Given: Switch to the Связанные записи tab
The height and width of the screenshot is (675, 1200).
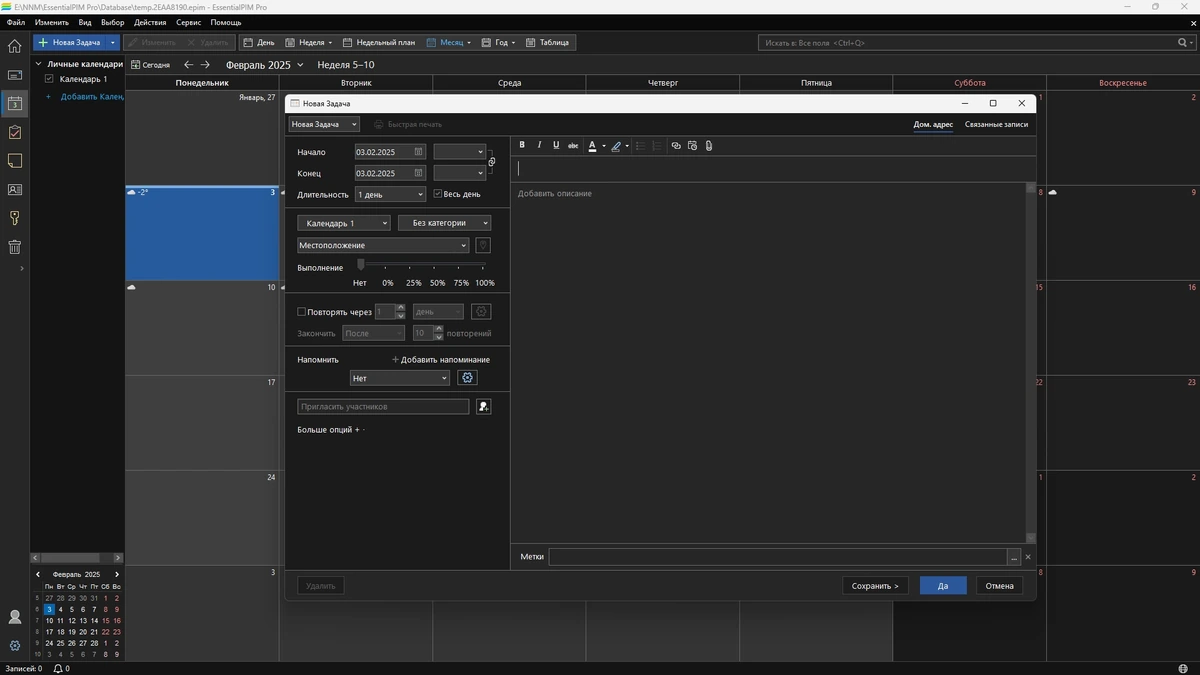Looking at the screenshot, I should pos(996,124).
